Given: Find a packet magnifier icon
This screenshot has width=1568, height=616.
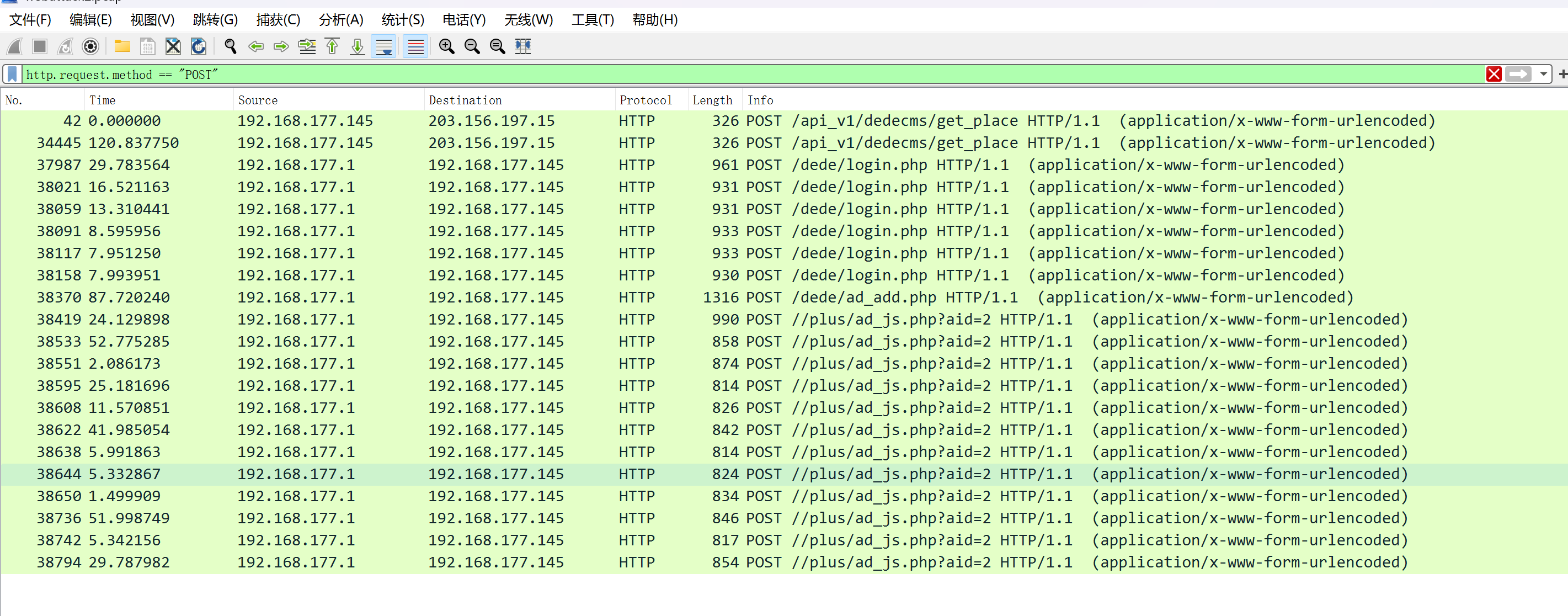Looking at the screenshot, I should click(230, 46).
